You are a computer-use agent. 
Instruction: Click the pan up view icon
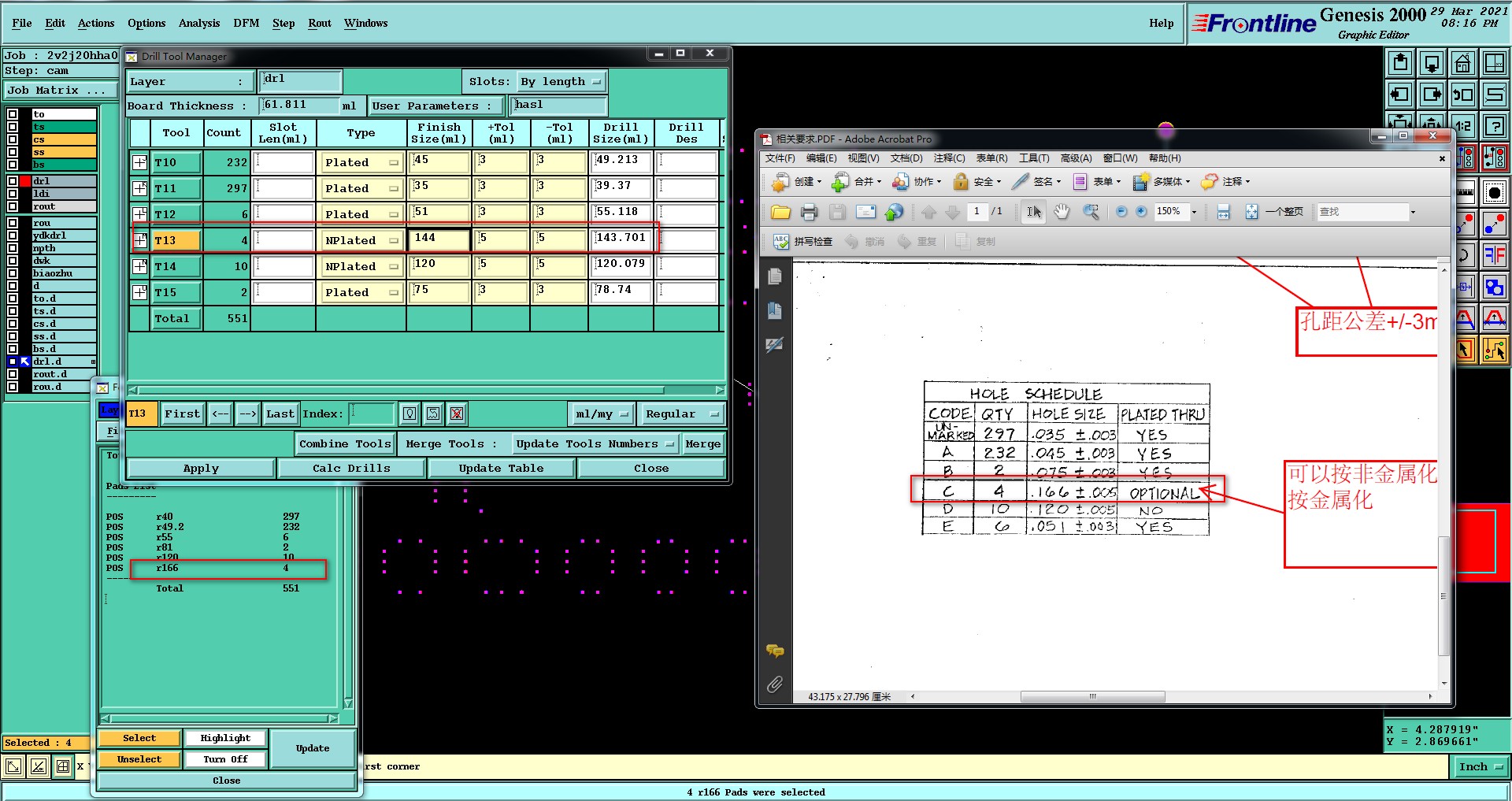point(1400,62)
